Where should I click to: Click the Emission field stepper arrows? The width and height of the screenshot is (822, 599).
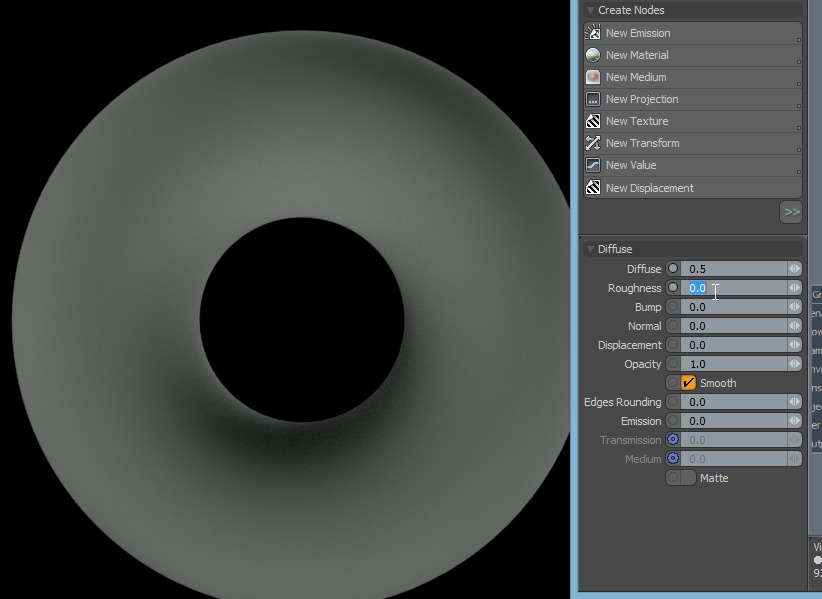(794, 420)
